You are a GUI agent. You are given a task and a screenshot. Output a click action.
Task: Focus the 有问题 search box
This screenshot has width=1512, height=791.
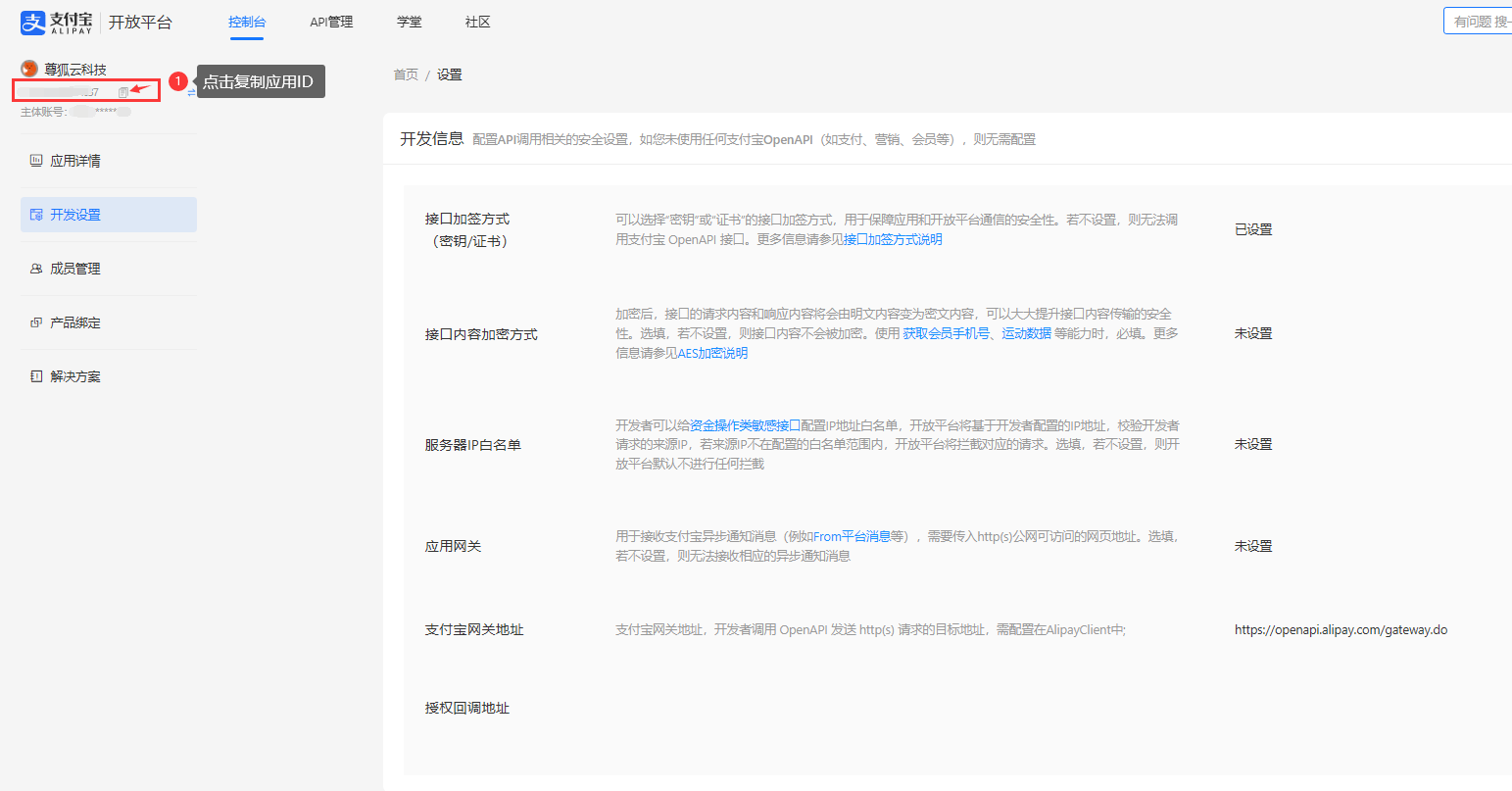[x=1480, y=22]
